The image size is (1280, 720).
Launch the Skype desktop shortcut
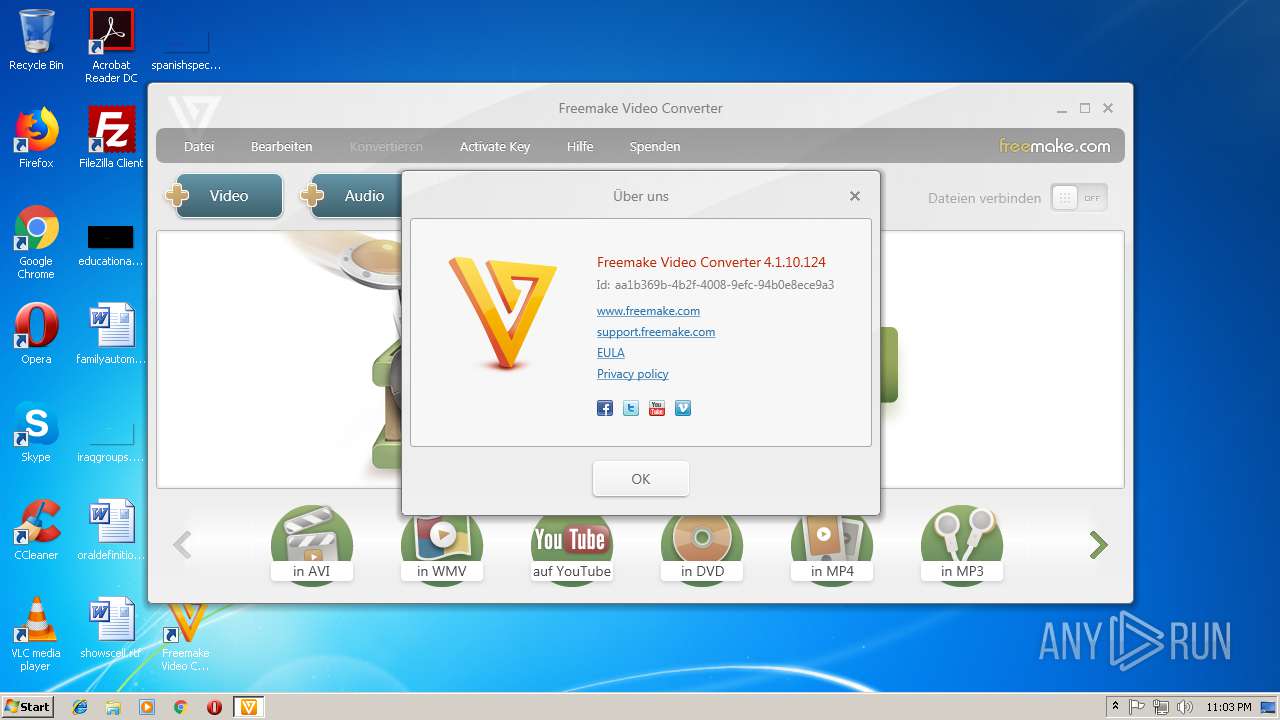click(x=36, y=432)
